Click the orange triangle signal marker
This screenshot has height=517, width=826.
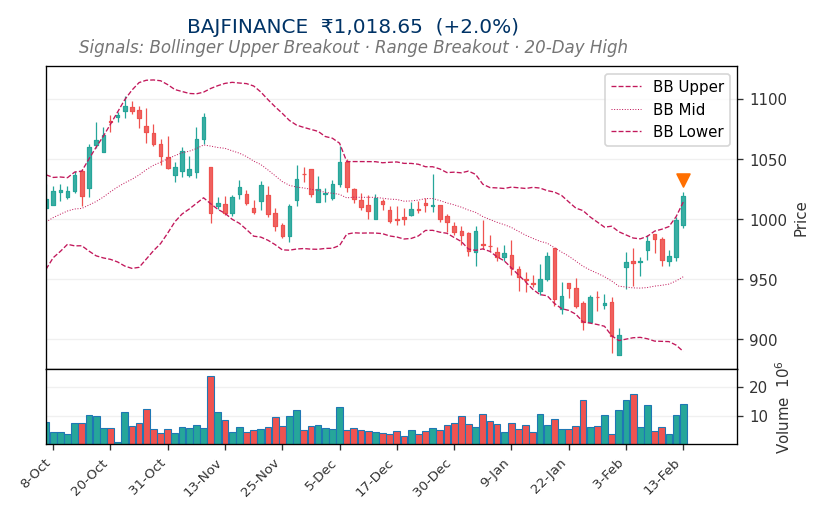[683, 180]
